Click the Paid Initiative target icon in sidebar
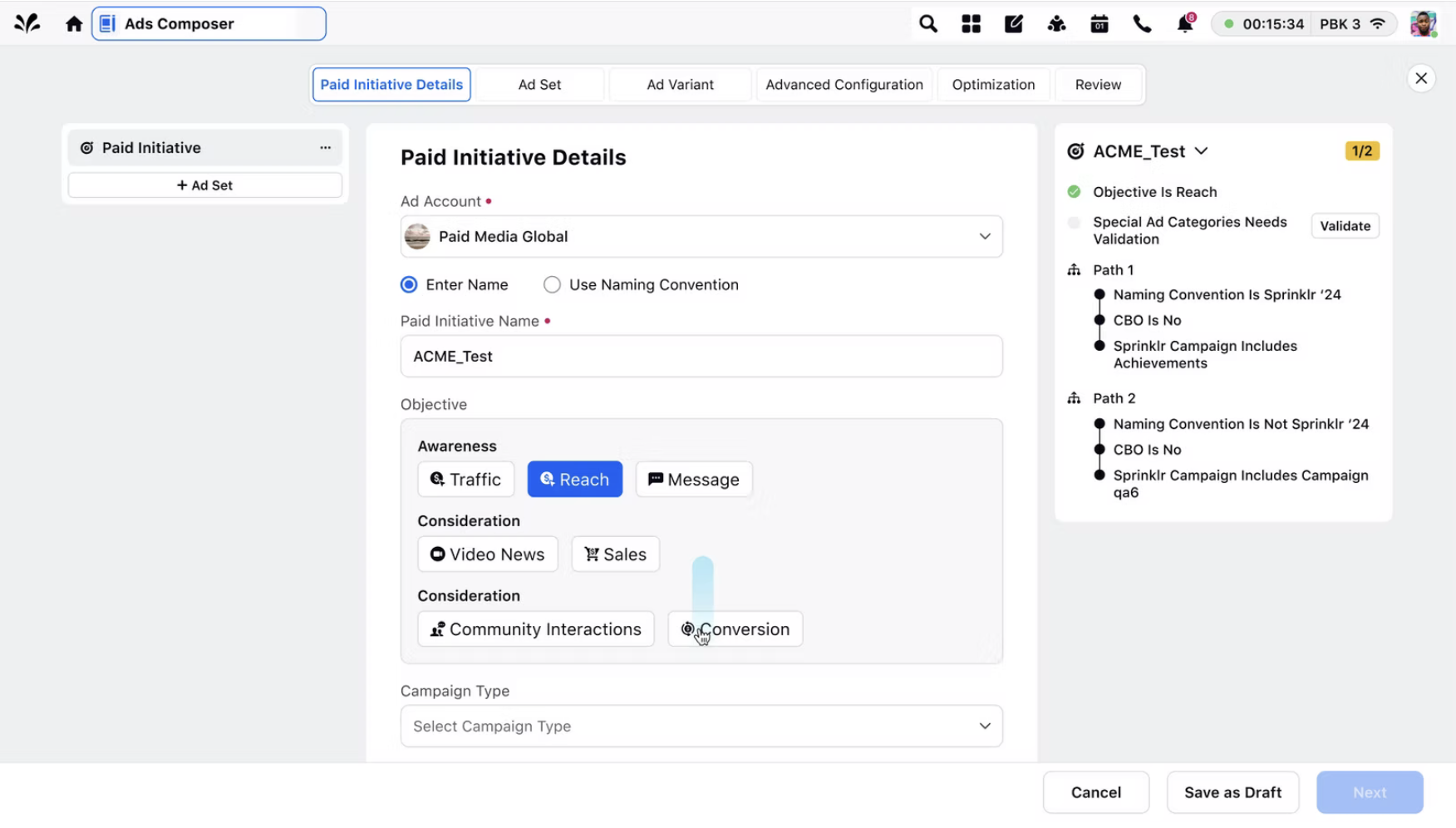The image size is (1456, 828). (x=86, y=147)
